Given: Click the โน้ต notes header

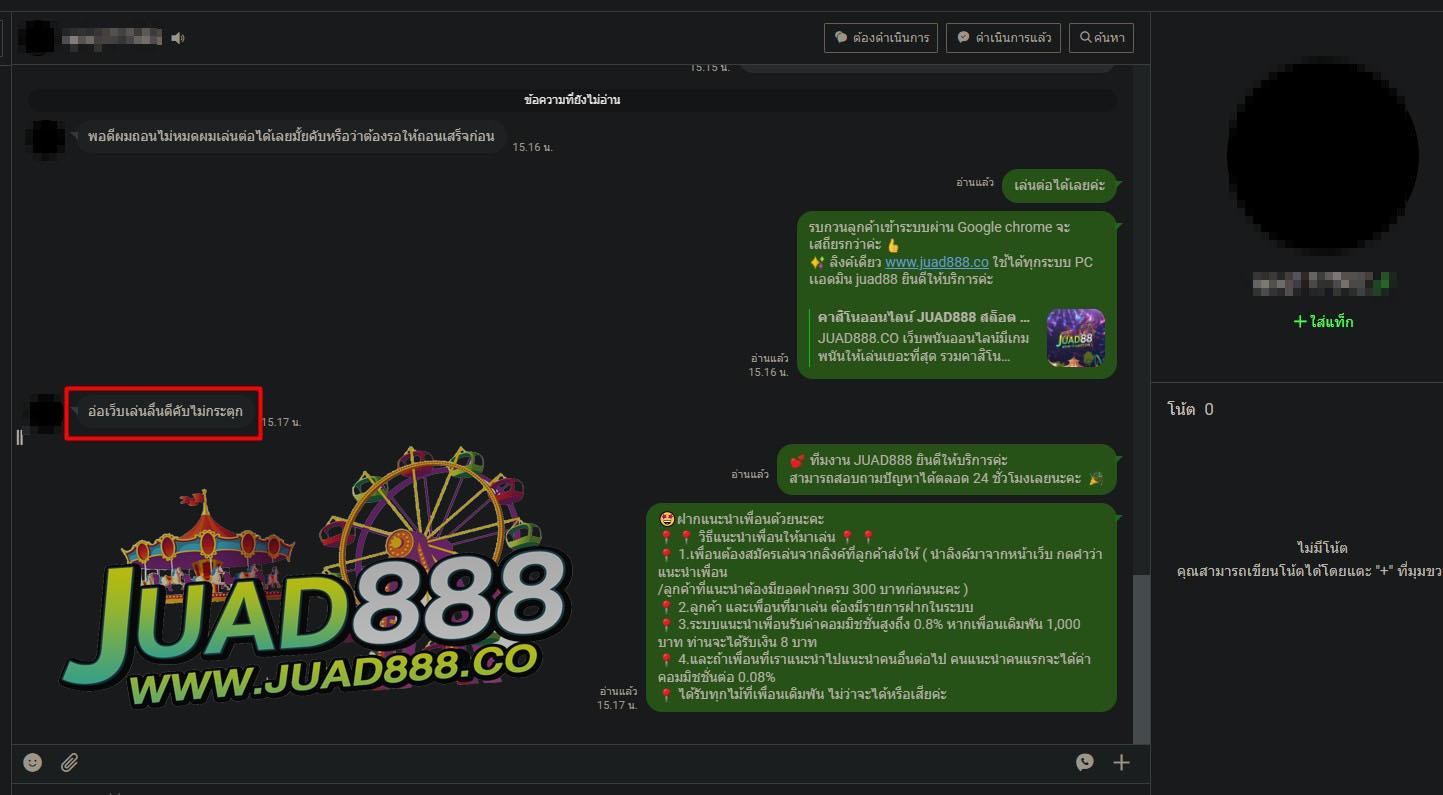Looking at the screenshot, I should click(x=1190, y=409).
